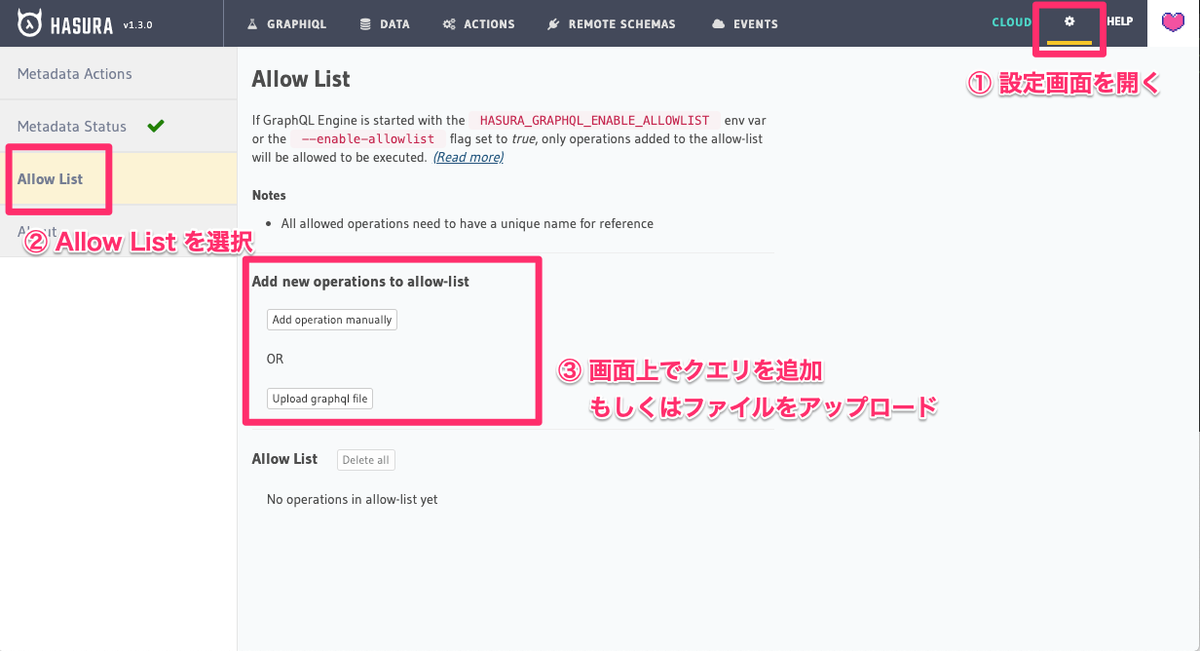The image size is (1200, 651).
Task: Click the Allow List page title
Action: pos(301,79)
